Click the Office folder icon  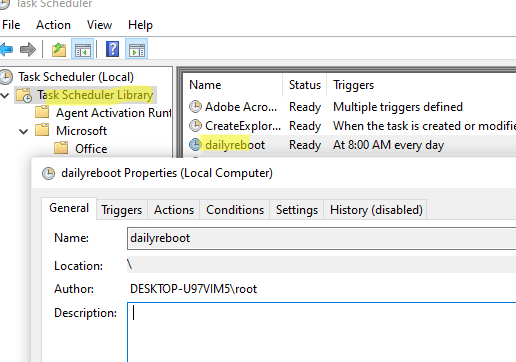(61, 148)
